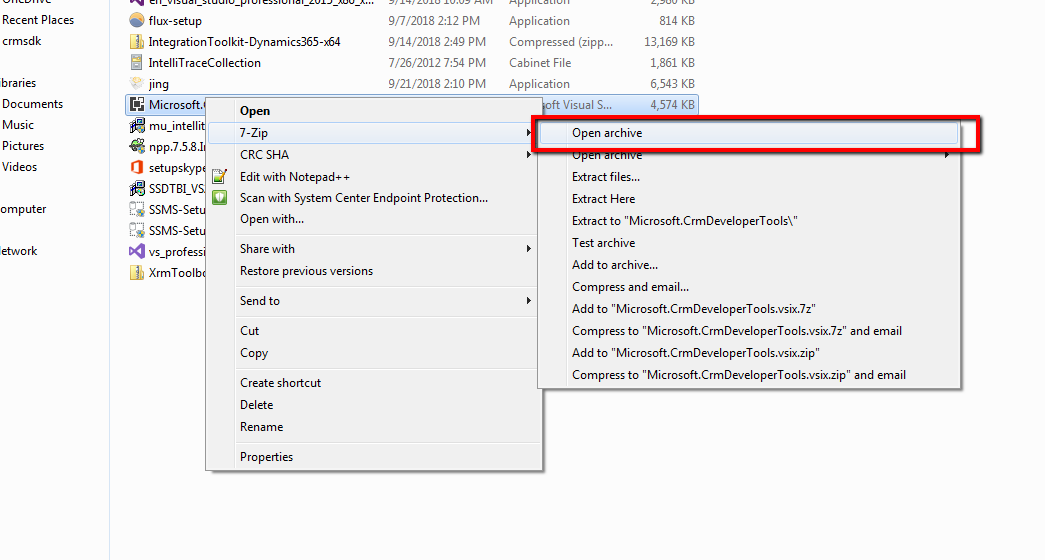This screenshot has width=1045, height=560.
Task: Choose Extract to "Microsoft.CrmDeveloperTools\"
Action: point(749,221)
